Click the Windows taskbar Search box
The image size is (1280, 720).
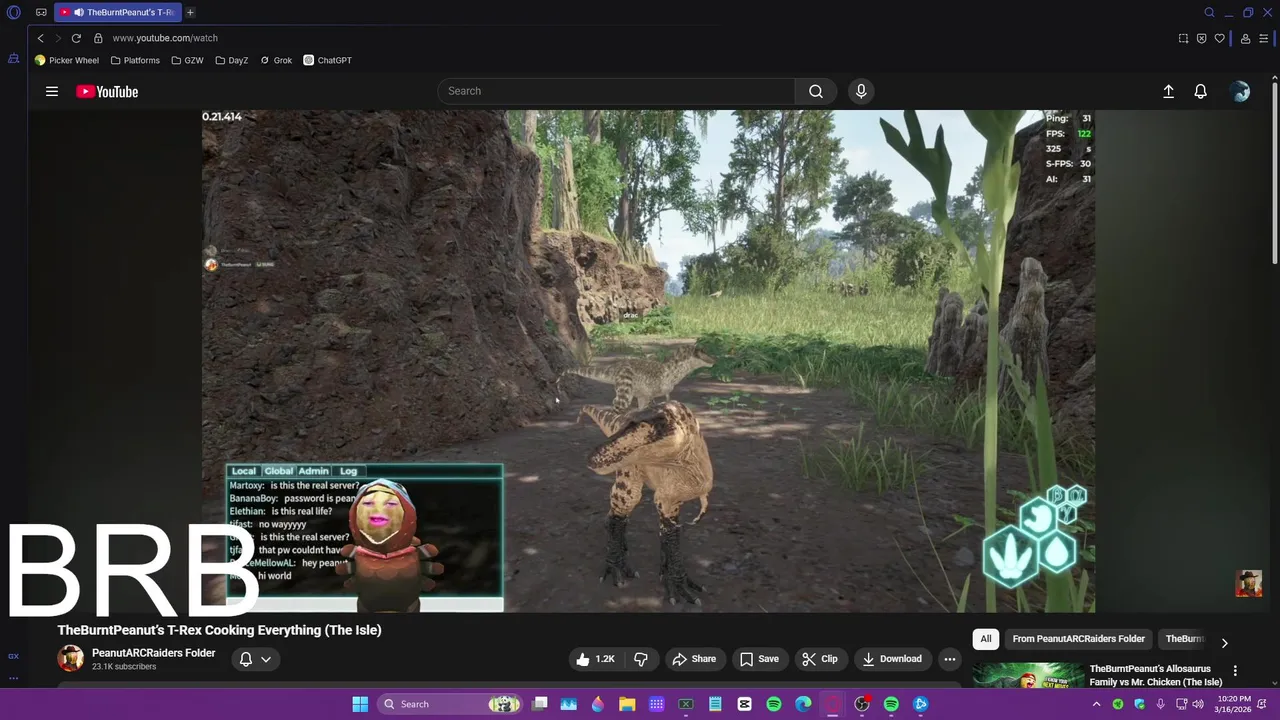coord(450,704)
